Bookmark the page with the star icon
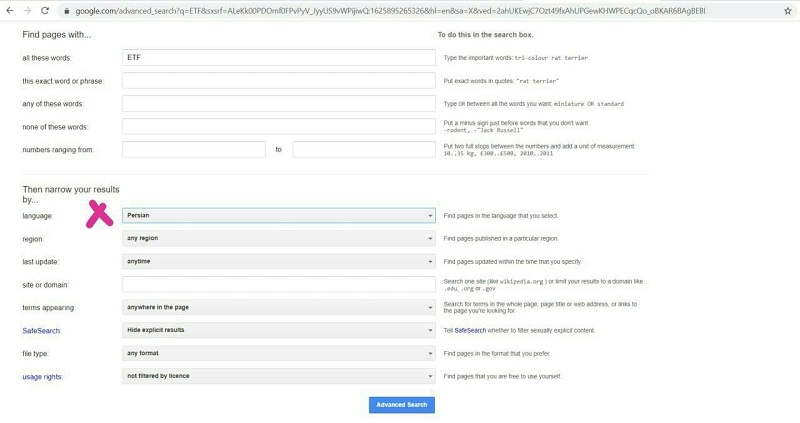This screenshot has height=423, width=800. pyautogui.click(x=788, y=11)
